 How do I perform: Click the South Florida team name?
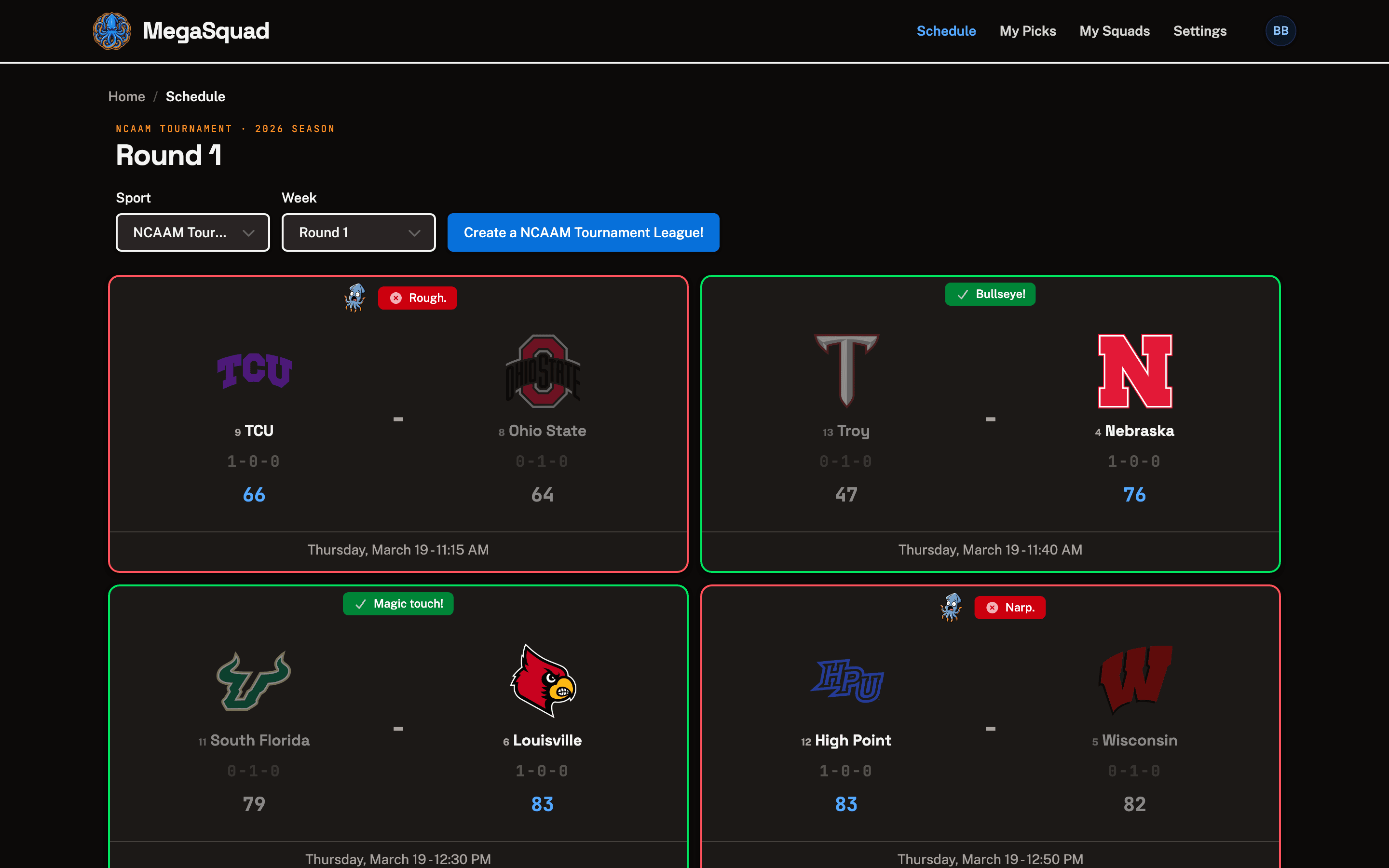259,740
